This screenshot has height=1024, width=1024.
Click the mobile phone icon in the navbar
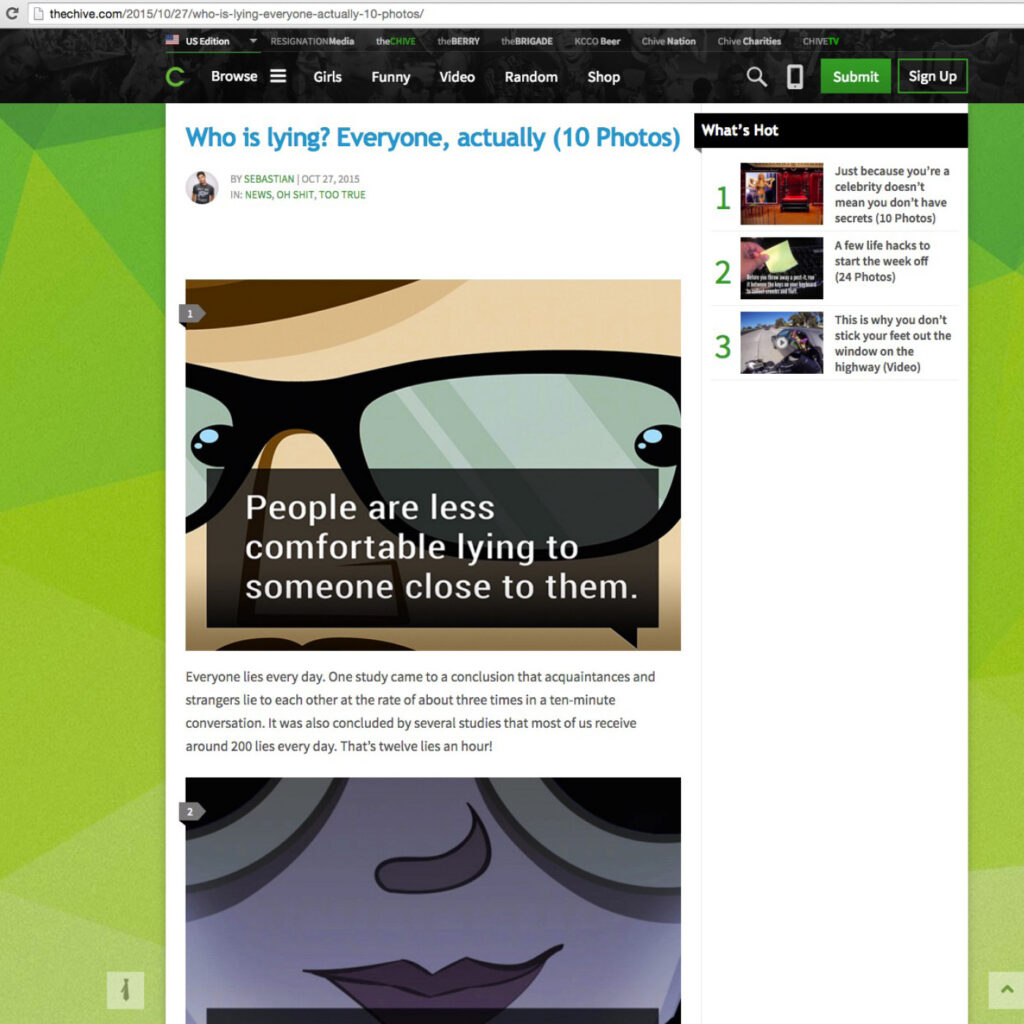(x=795, y=77)
